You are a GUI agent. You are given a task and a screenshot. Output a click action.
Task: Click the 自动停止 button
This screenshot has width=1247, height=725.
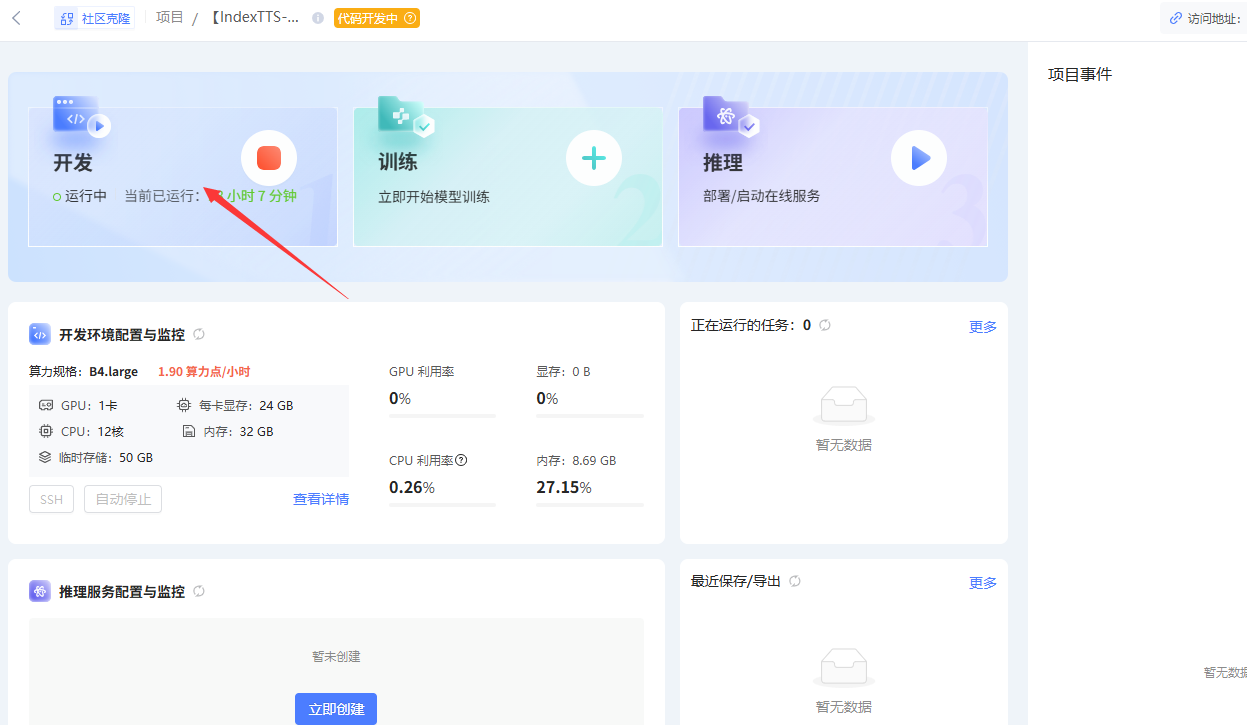point(123,499)
